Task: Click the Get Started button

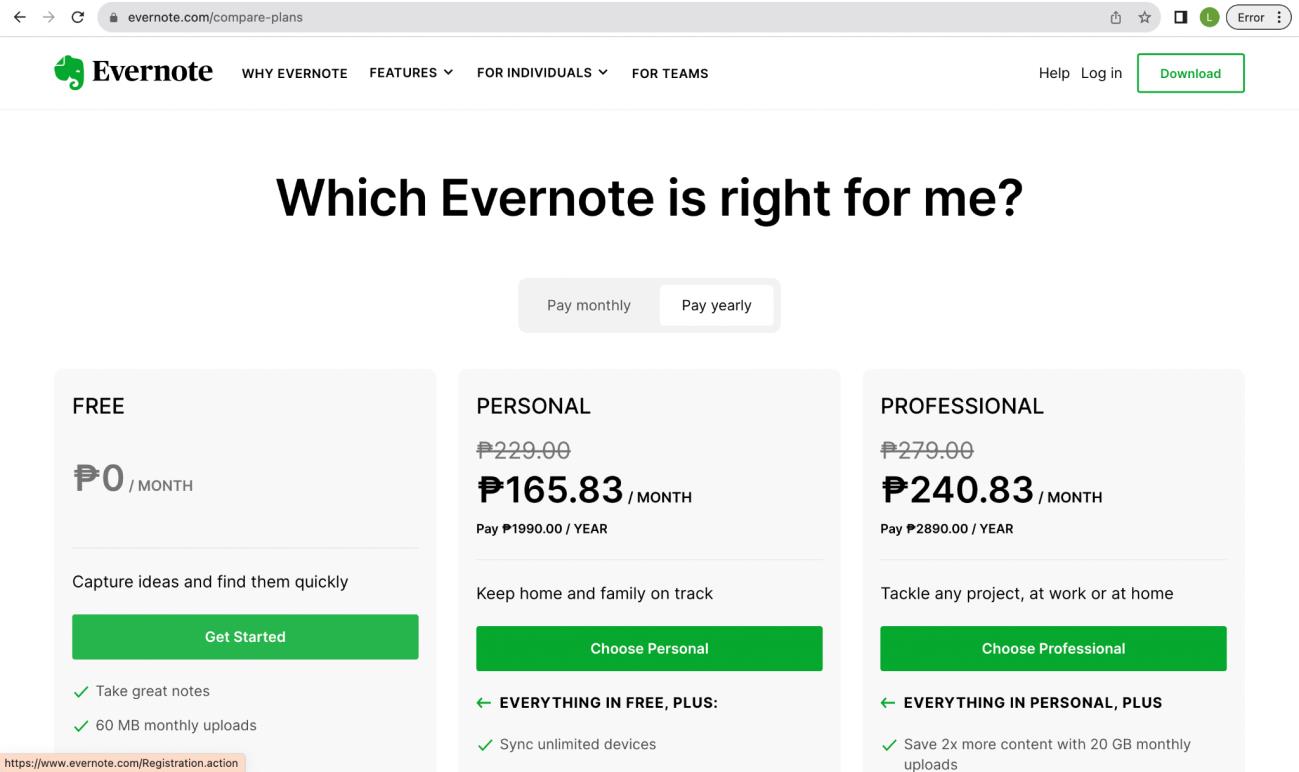Action: [245, 637]
